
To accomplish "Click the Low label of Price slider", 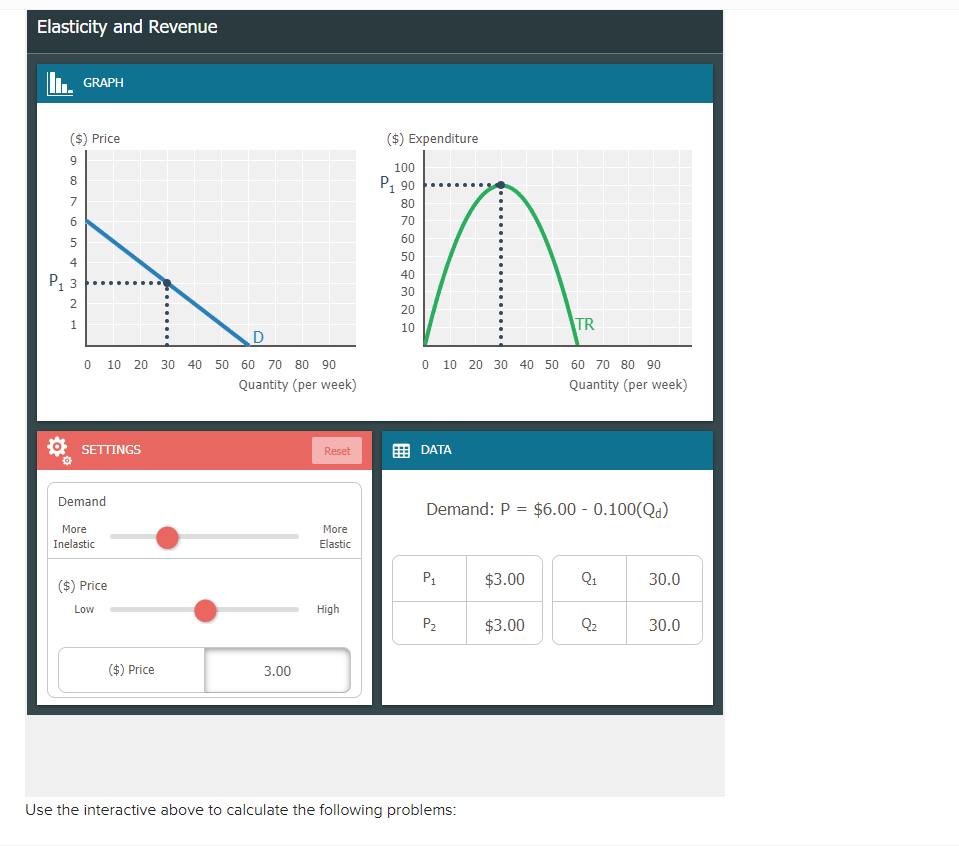I will point(84,609).
